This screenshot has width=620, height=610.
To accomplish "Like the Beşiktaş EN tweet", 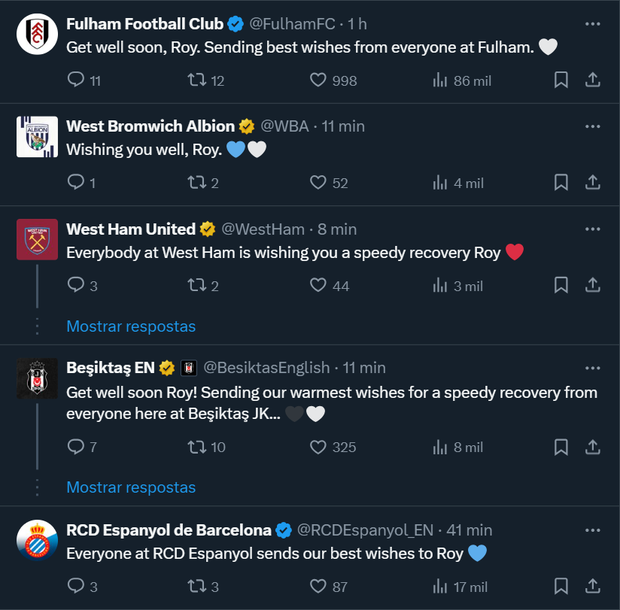I will [x=319, y=447].
